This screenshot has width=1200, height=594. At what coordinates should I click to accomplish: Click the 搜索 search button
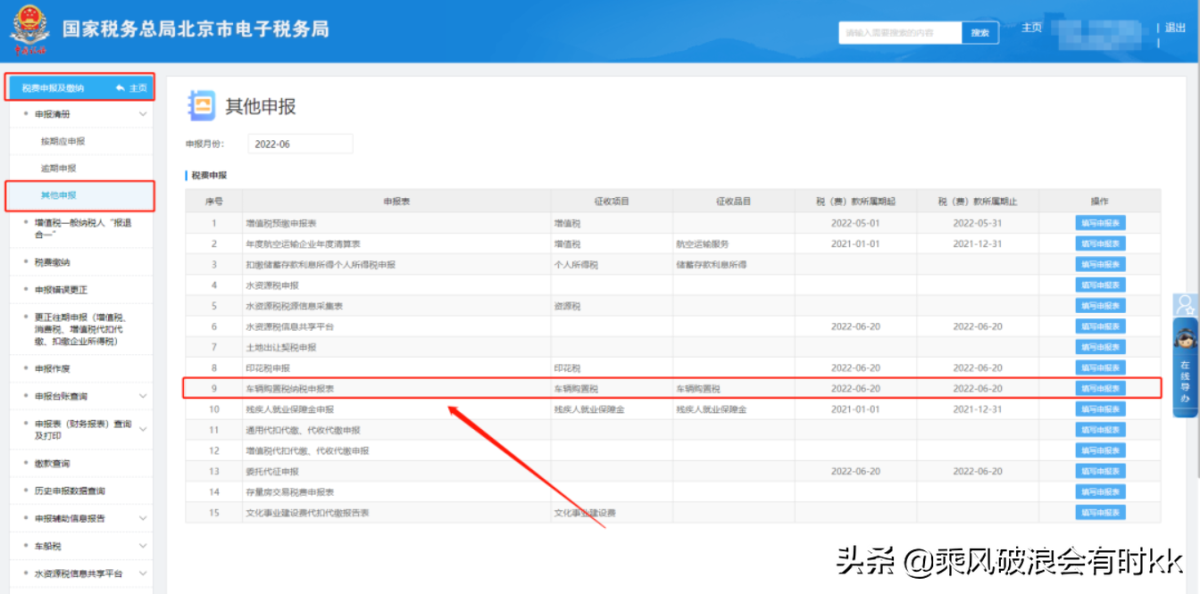tap(980, 33)
